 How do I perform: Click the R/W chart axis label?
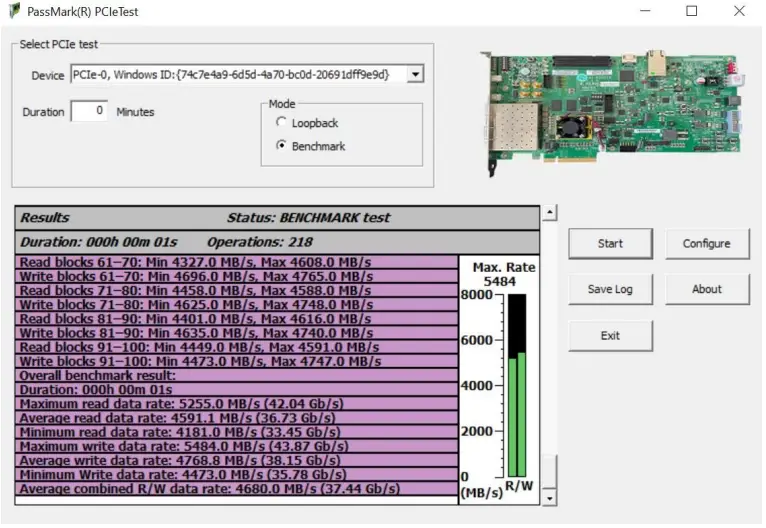pos(519,486)
